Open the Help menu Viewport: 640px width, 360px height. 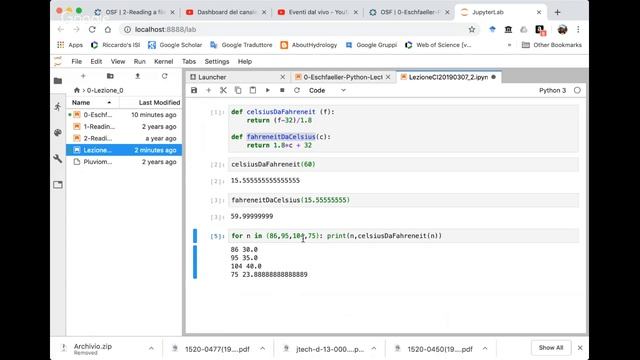244,61
